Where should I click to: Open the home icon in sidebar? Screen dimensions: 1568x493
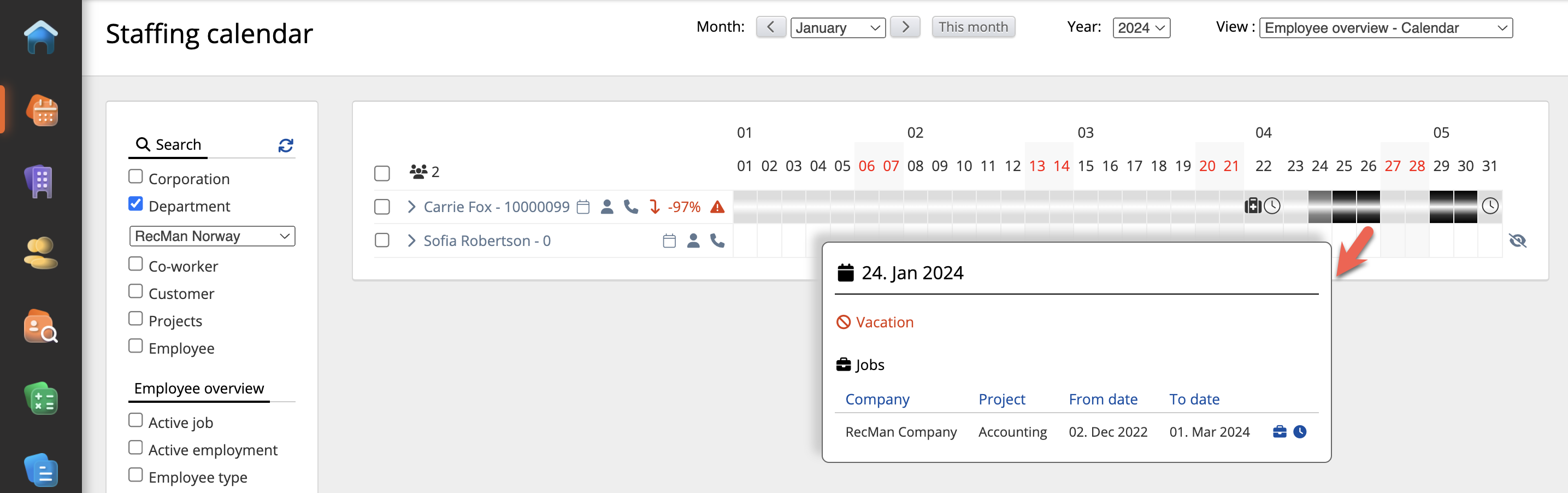(x=41, y=37)
